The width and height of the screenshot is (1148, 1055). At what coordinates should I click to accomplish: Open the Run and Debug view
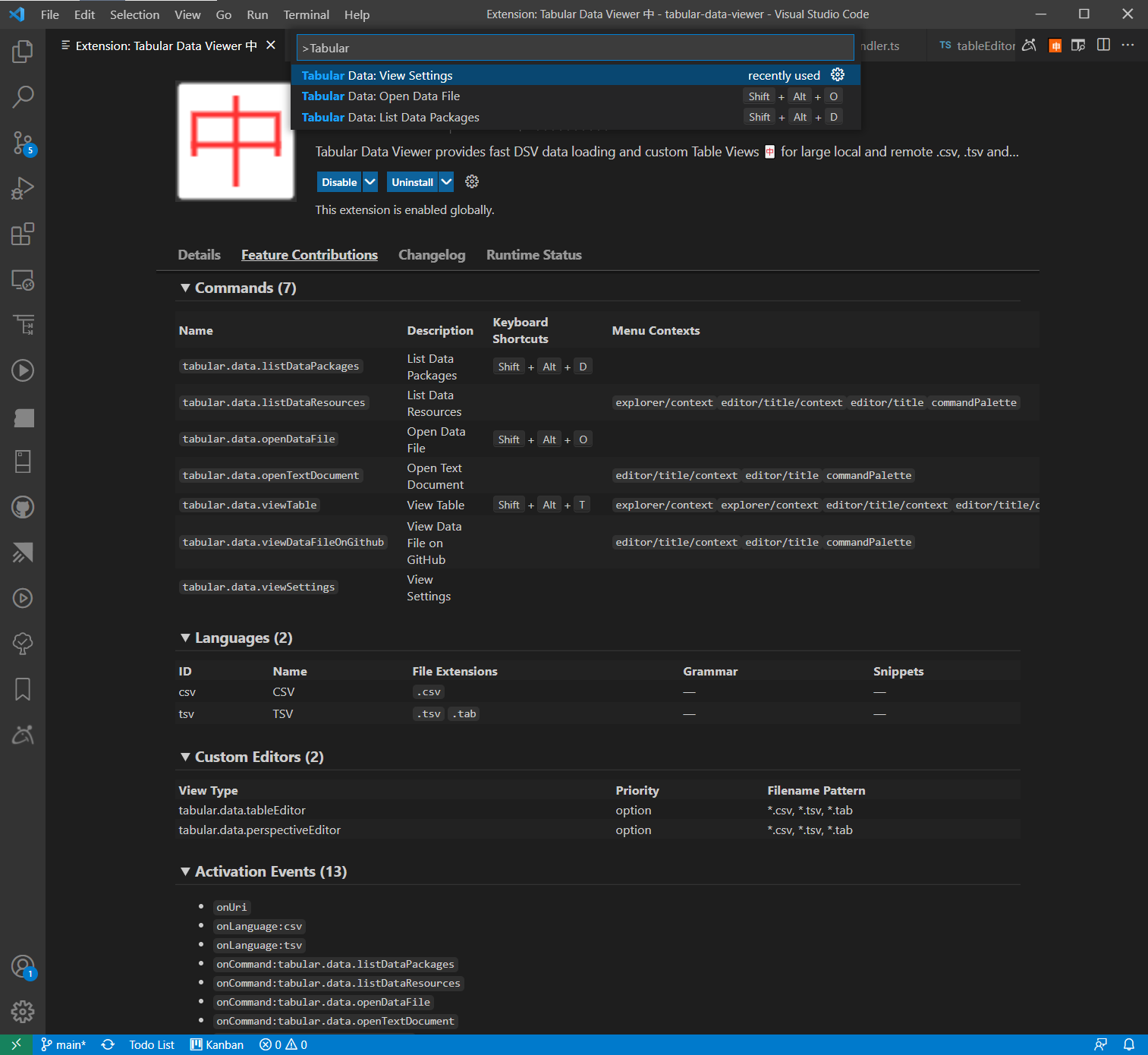pyautogui.click(x=23, y=188)
